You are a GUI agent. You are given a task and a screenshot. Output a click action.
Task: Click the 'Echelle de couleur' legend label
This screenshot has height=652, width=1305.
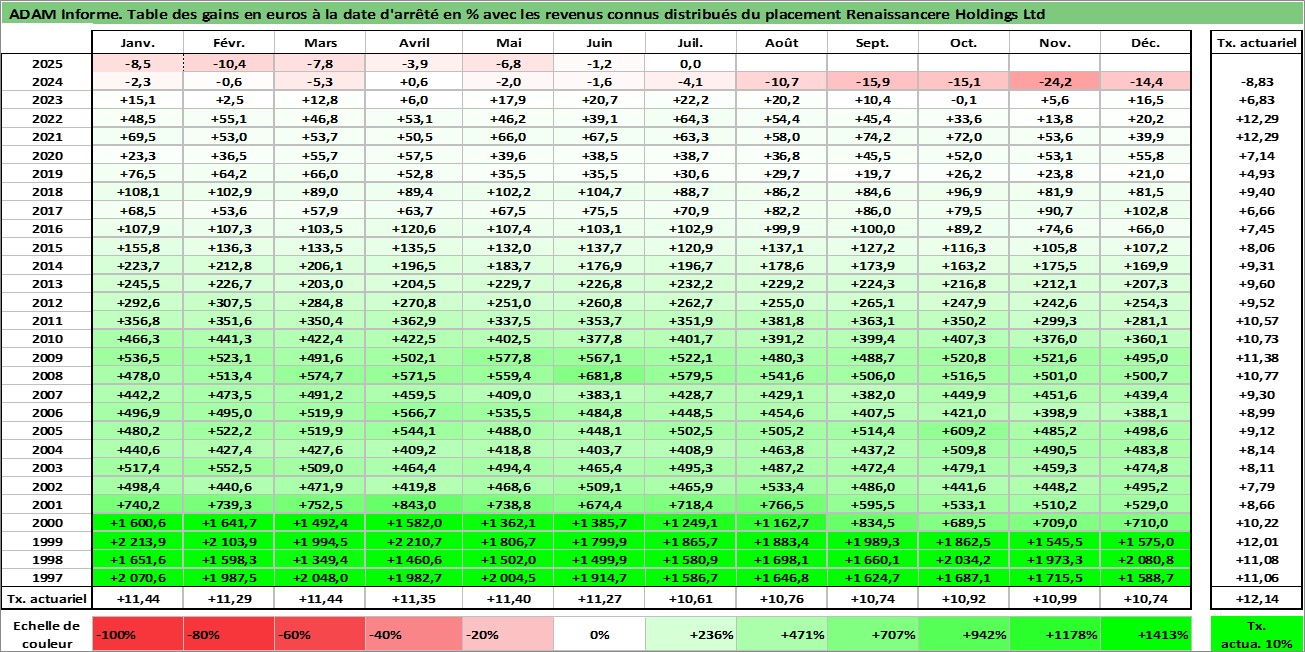point(47,634)
